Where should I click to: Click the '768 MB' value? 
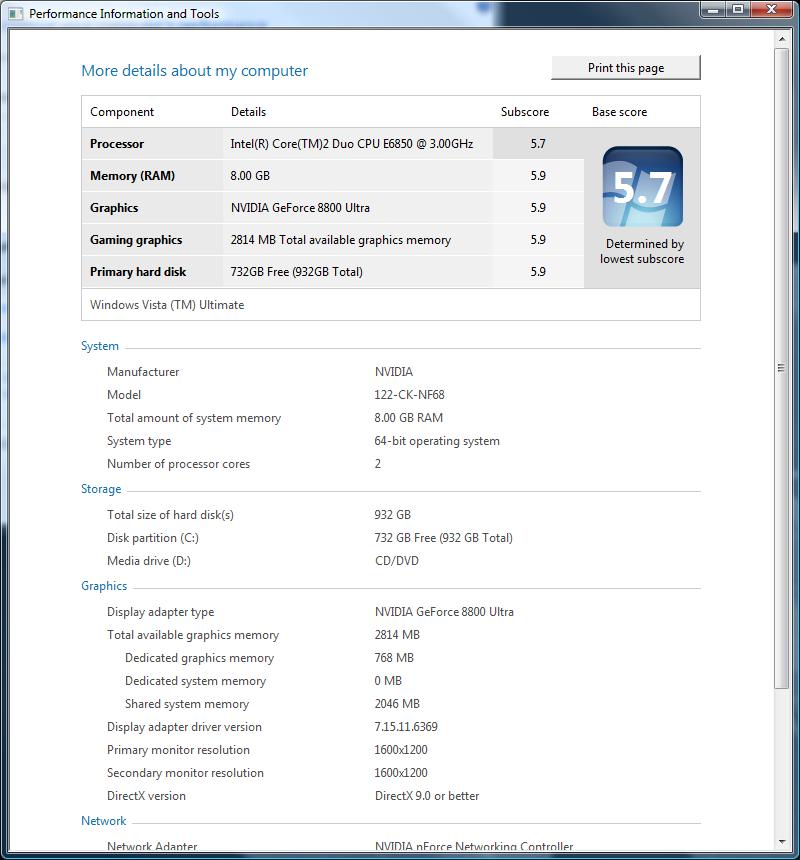point(394,658)
